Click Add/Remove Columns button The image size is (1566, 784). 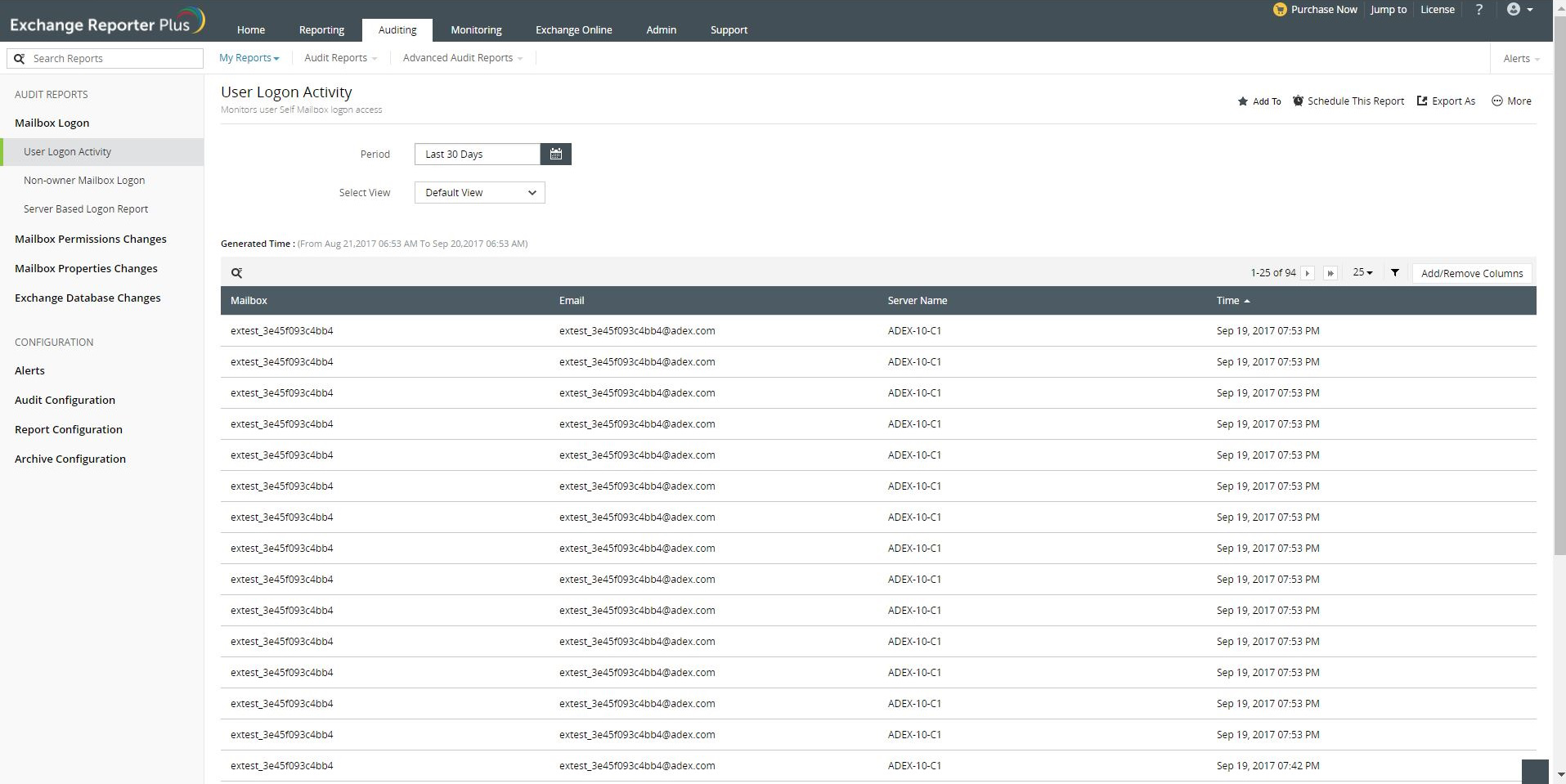(1471, 273)
